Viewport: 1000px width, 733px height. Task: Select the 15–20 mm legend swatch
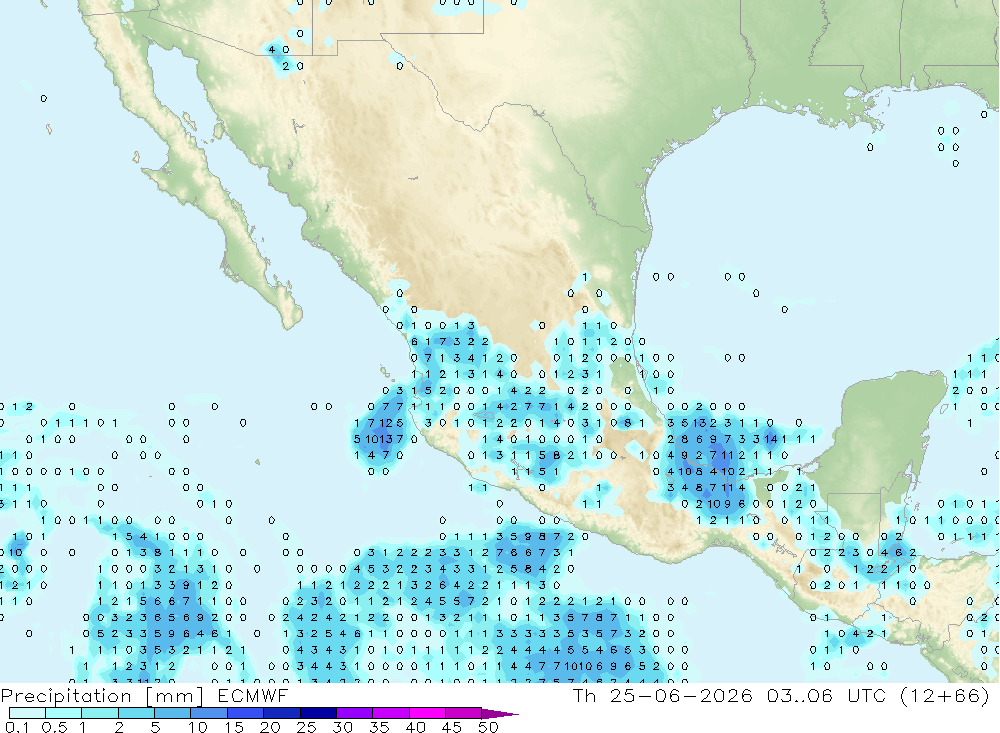coord(246,713)
